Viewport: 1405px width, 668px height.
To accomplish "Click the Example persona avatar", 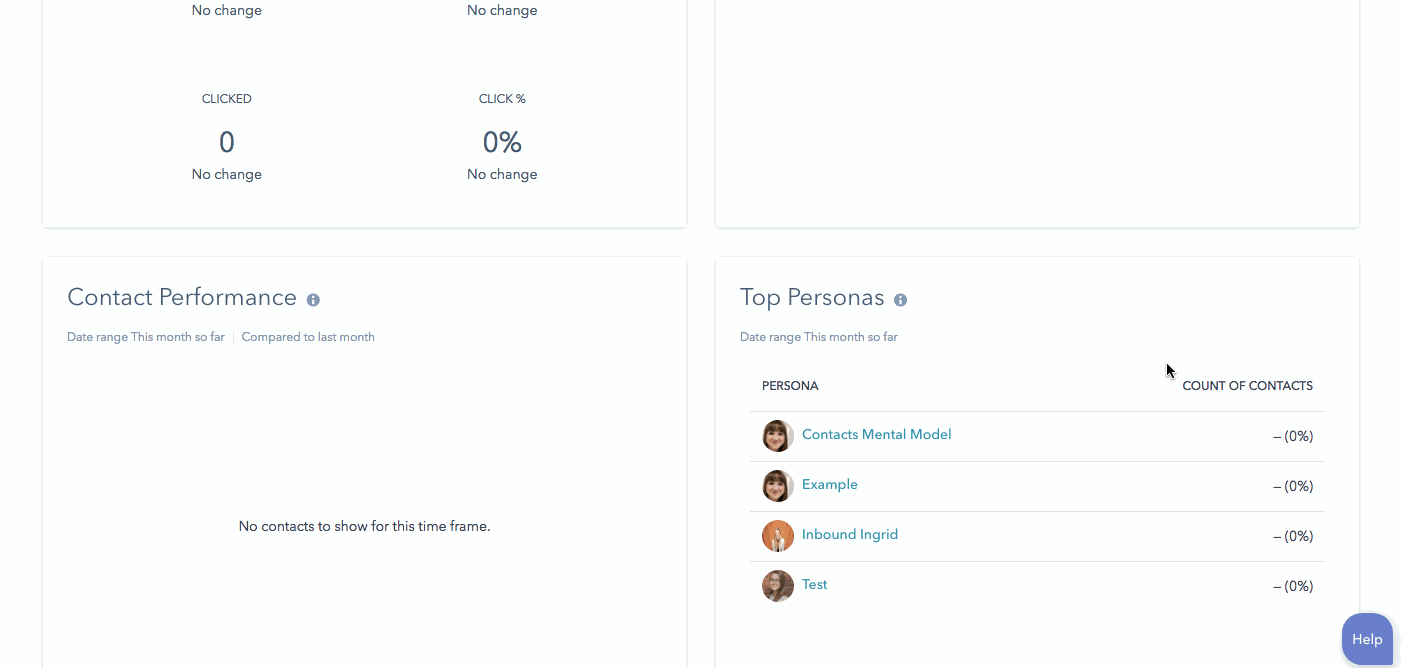I will (778, 486).
